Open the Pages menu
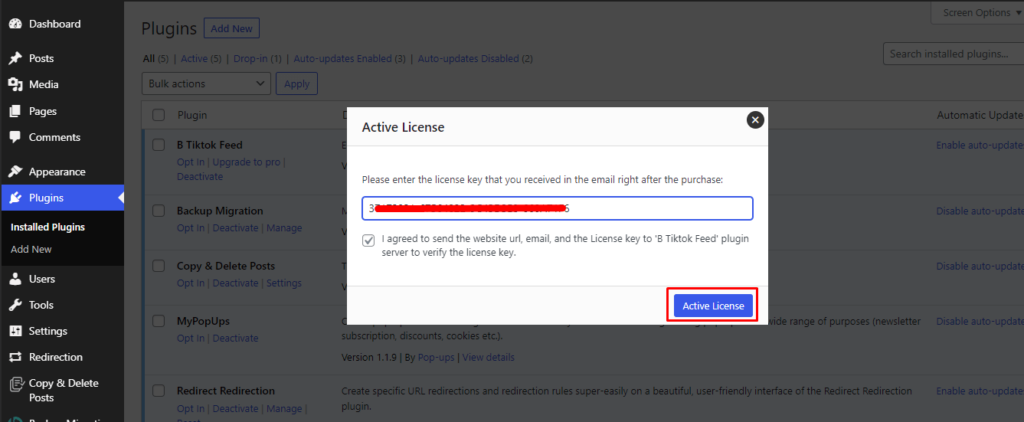Image resolution: width=1024 pixels, height=422 pixels. click(x=42, y=111)
